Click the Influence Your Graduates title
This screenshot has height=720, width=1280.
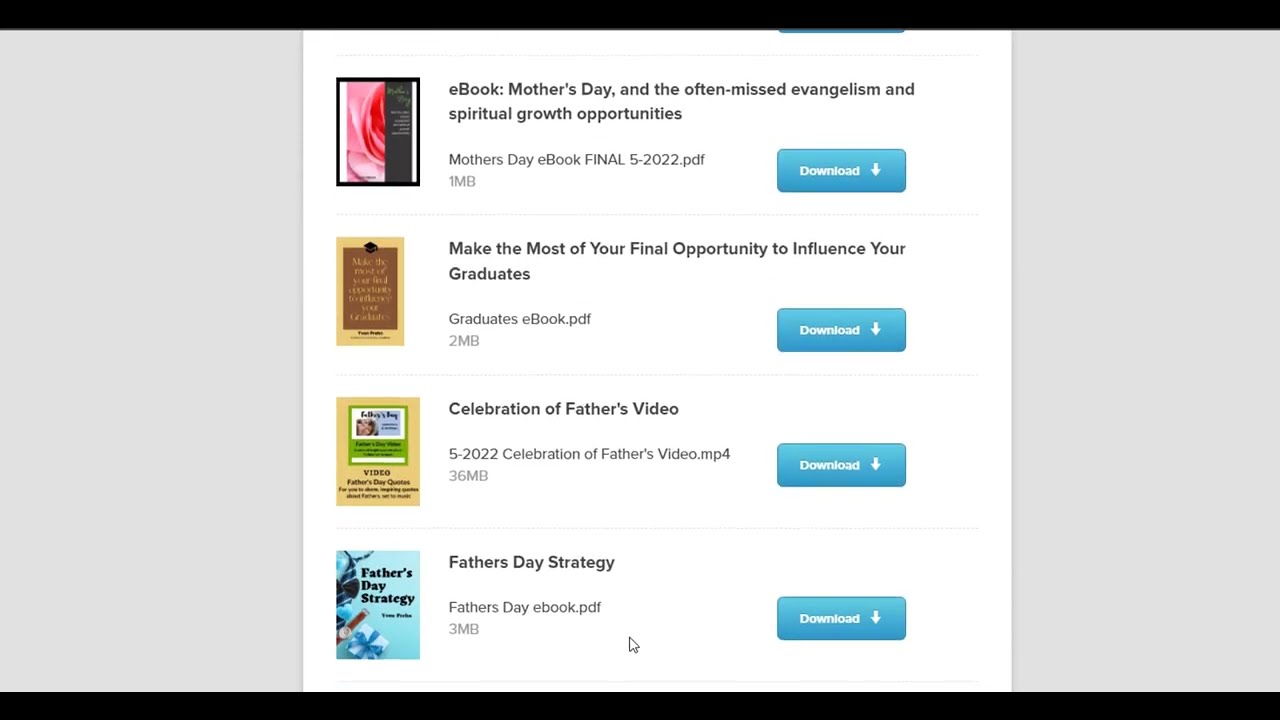[676, 261]
